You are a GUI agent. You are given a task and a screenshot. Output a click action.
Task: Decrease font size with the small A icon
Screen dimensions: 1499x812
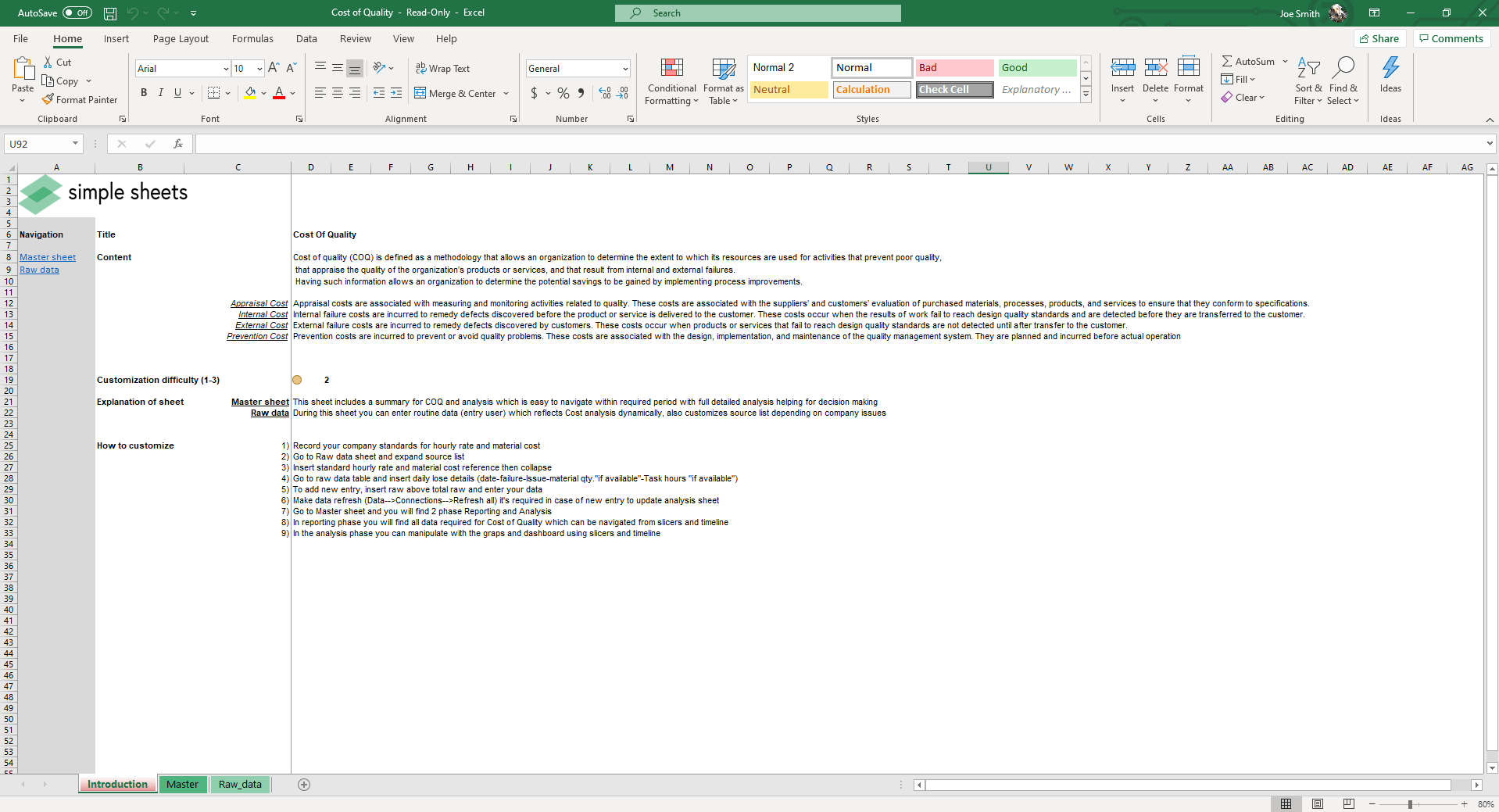[x=292, y=68]
